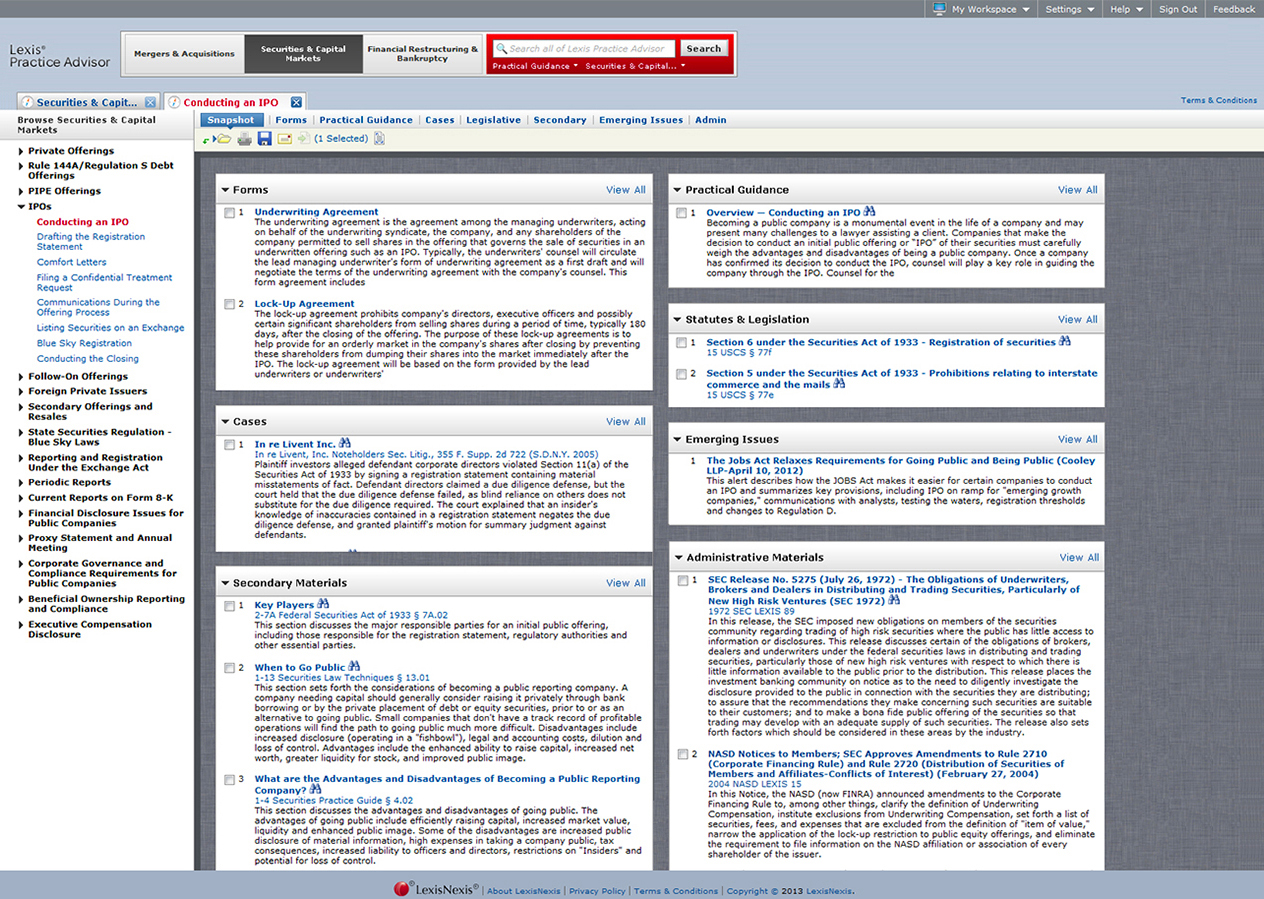Click the Sign Out link

[1178, 9]
